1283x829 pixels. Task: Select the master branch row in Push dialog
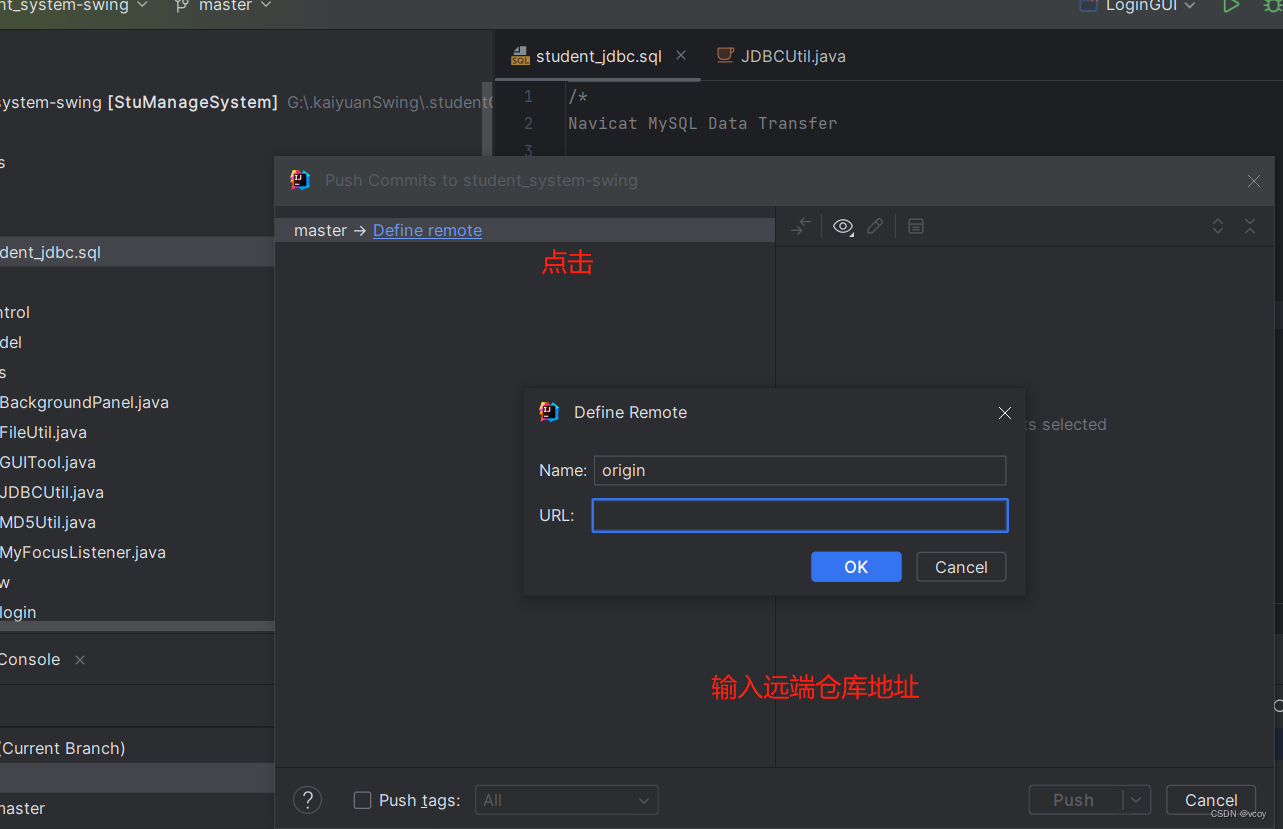click(x=525, y=230)
